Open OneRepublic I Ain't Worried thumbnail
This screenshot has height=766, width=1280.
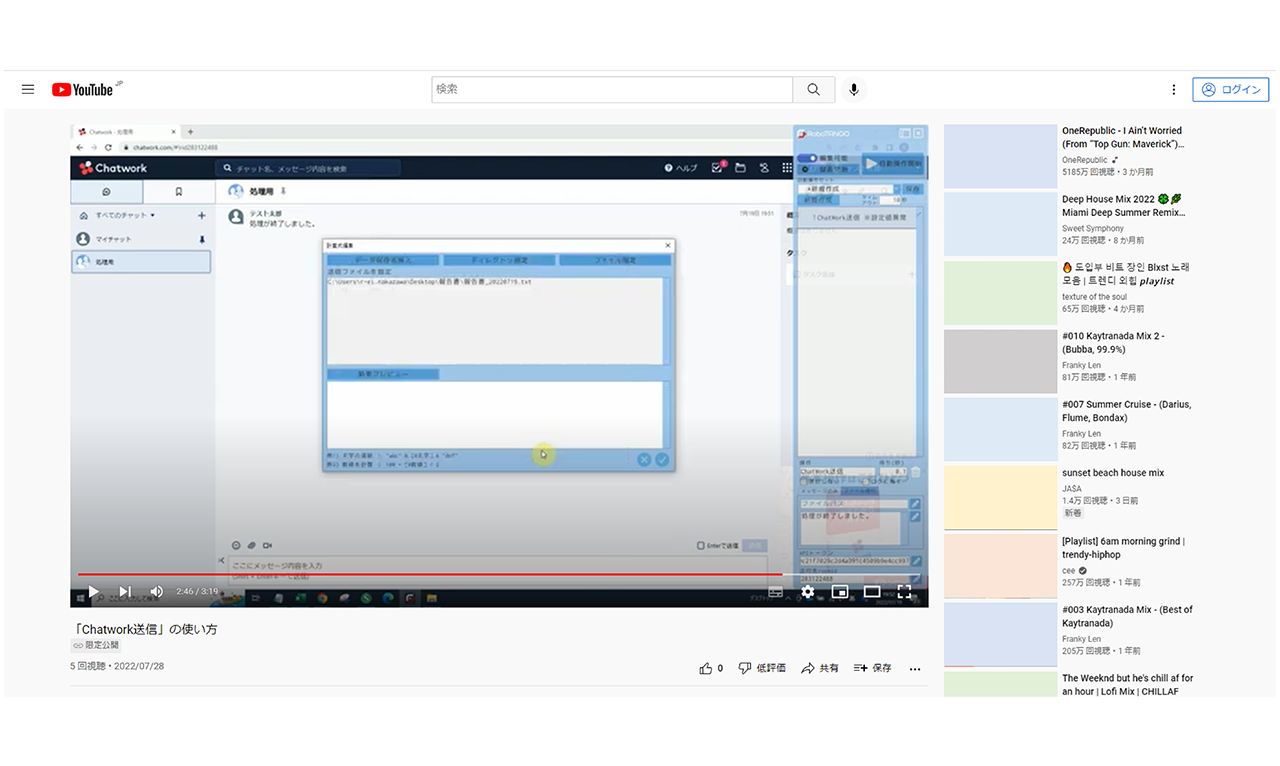[x=1000, y=156]
